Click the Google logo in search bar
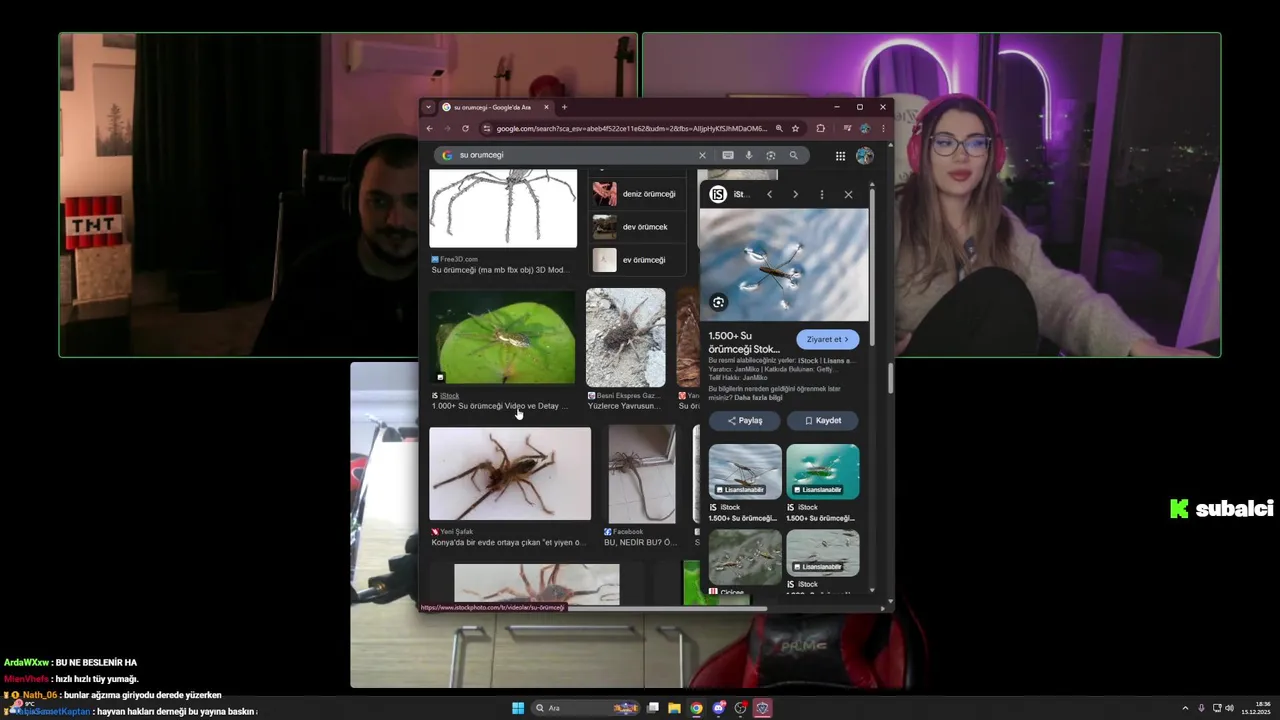The width and height of the screenshot is (1280, 720). click(447, 155)
